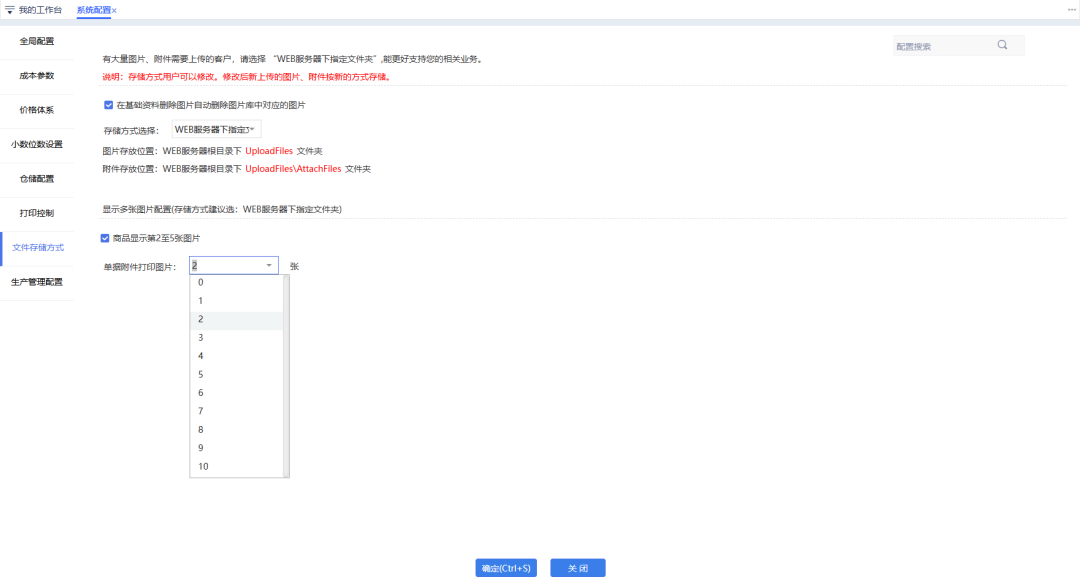
Task: Click the 显示多张图片配置 section heading
Action: tap(222, 209)
